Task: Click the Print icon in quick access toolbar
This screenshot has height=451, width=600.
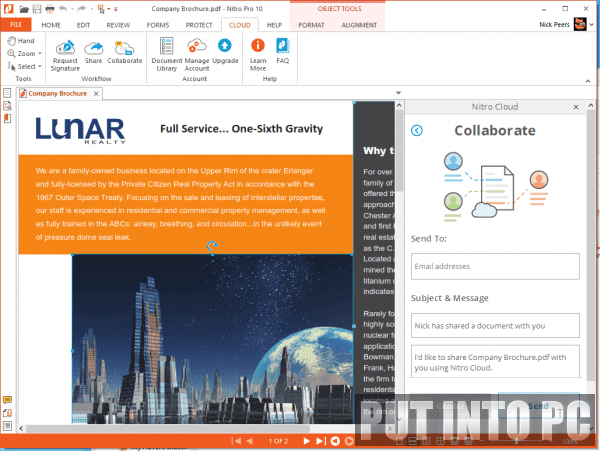Action: [50, 9]
